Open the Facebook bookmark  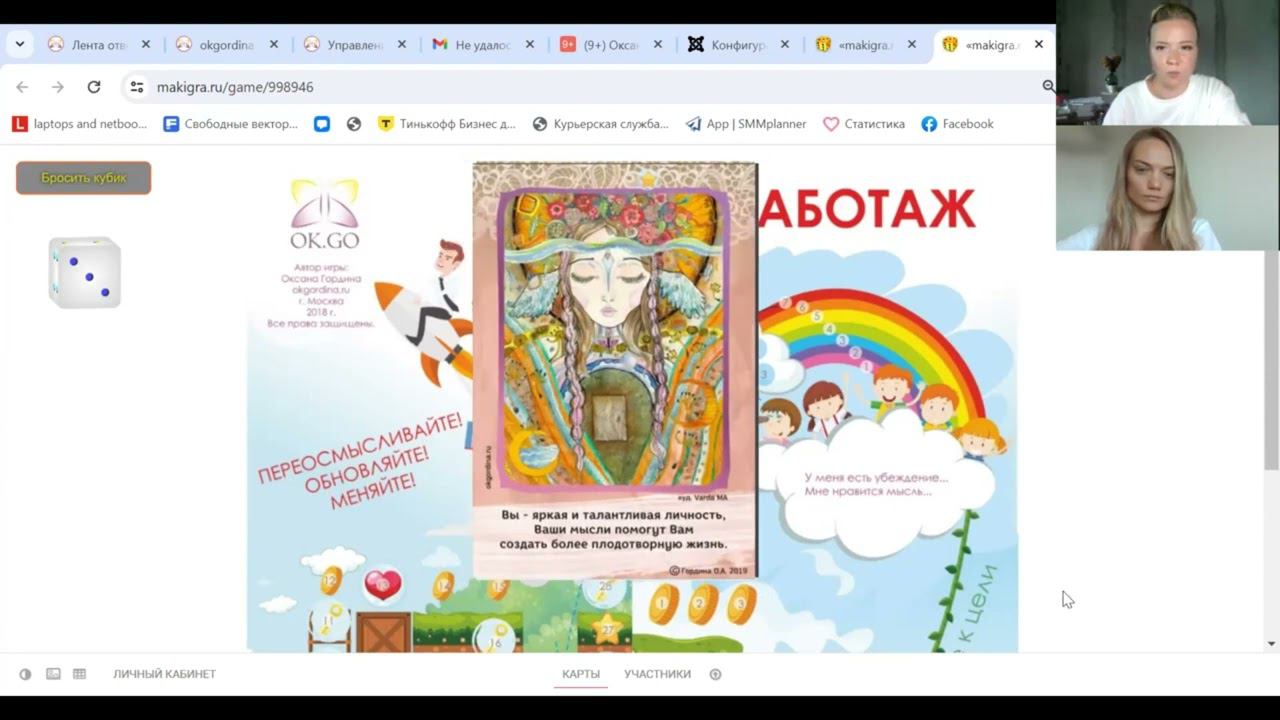958,124
